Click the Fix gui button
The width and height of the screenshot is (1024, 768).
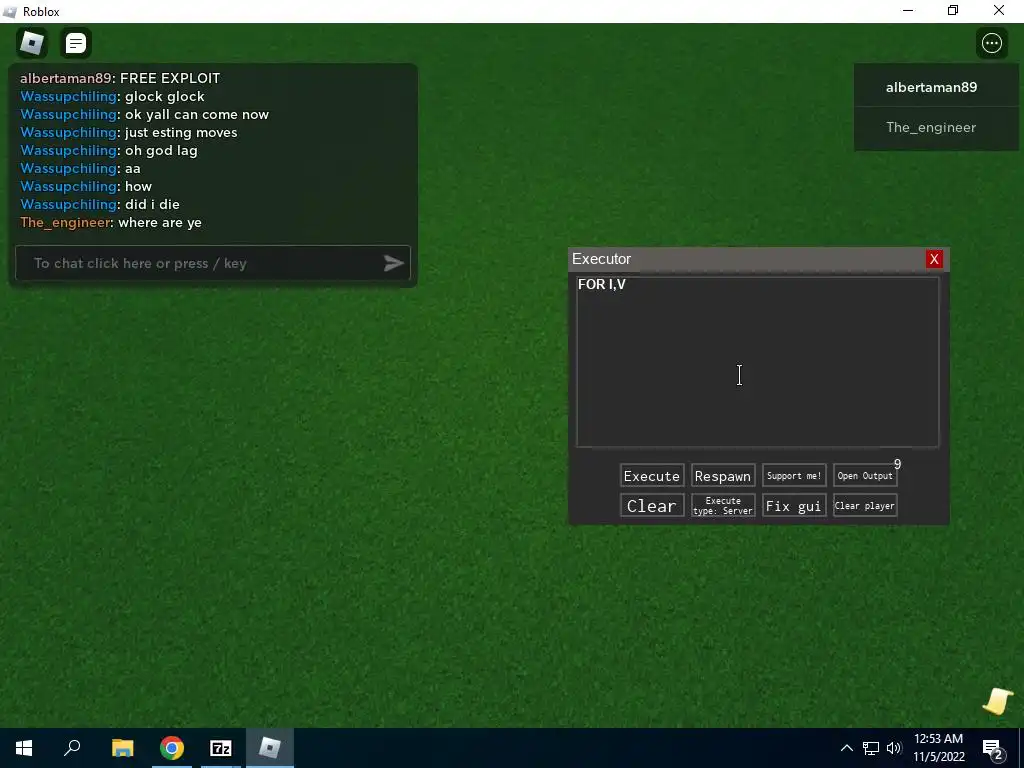(x=794, y=505)
